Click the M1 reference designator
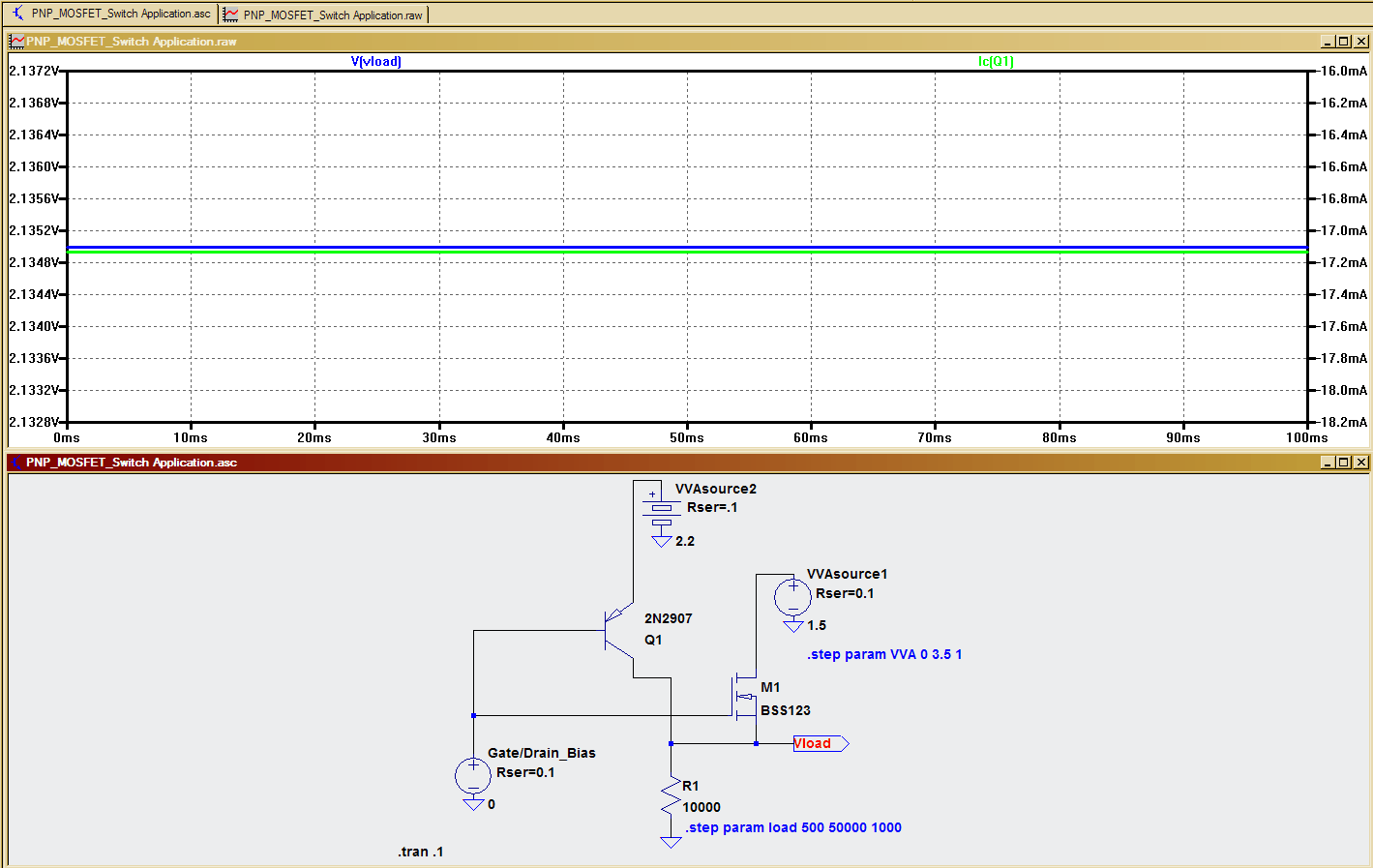The width and height of the screenshot is (1373, 868). pos(770,687)
